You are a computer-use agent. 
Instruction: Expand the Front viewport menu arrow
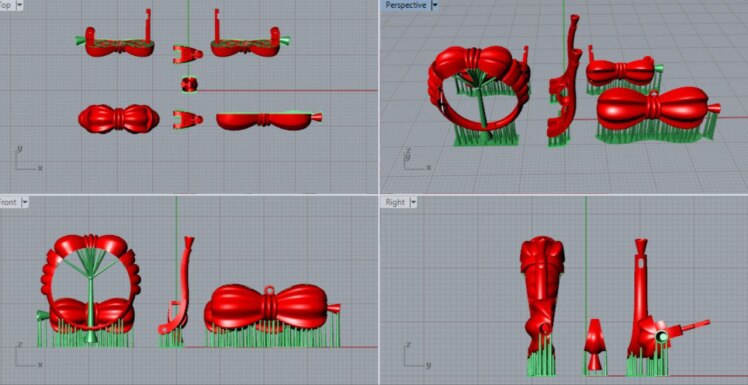pyautogui.click(x=24, y=202)
